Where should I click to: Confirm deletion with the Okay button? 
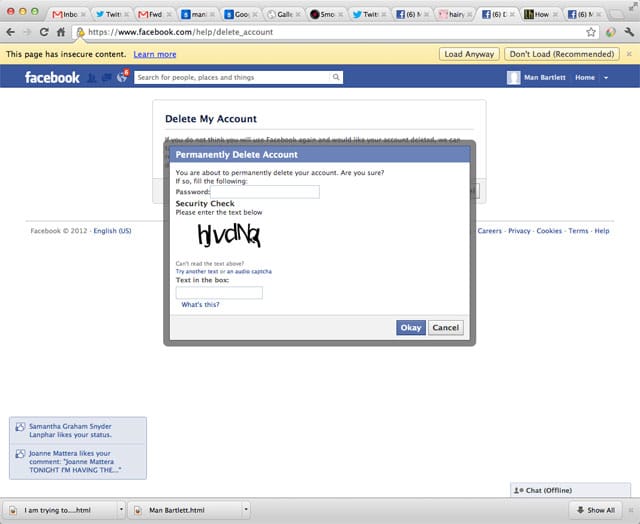pos(411,327)
